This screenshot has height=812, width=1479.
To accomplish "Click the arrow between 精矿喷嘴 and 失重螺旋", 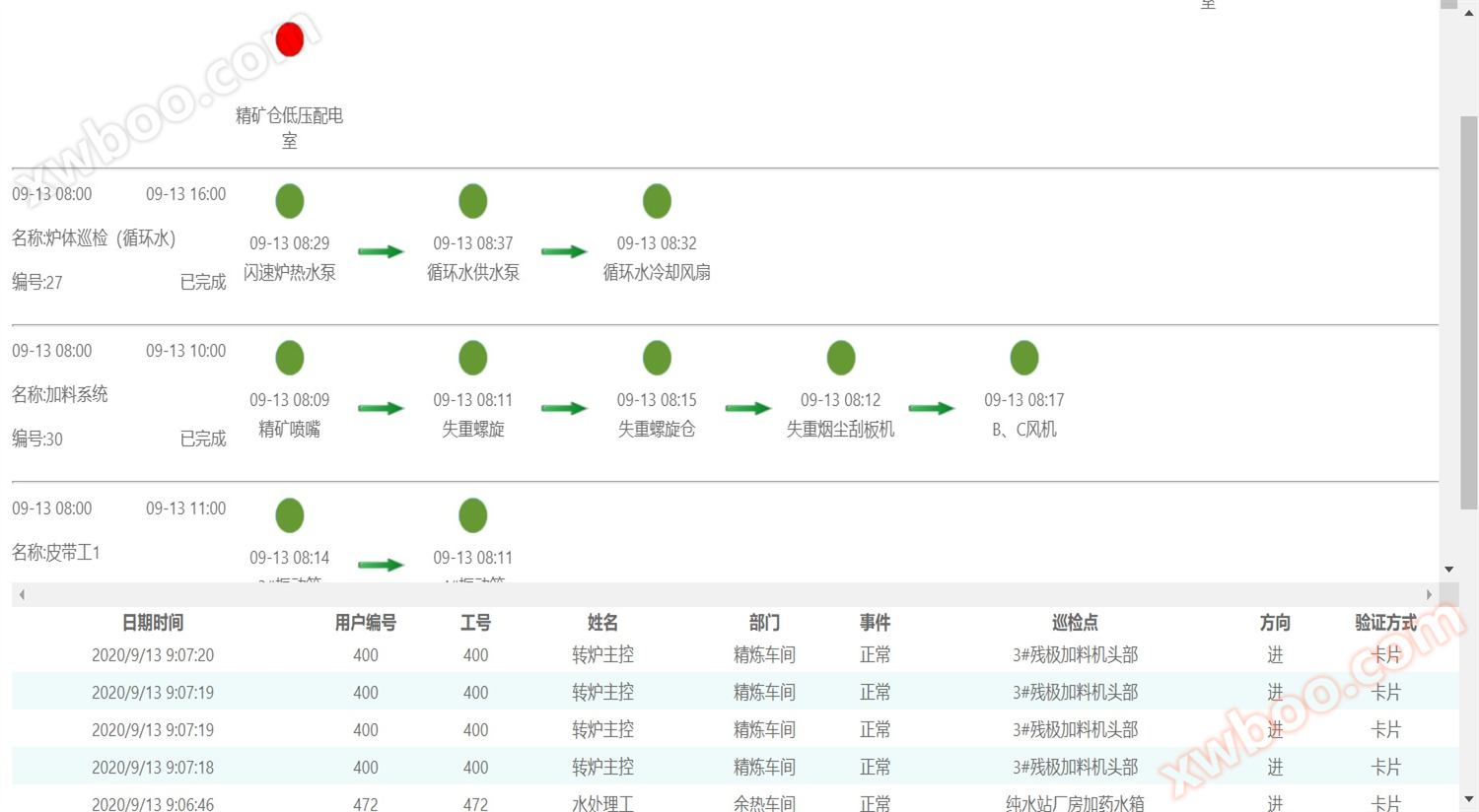I will pos(381,408).
